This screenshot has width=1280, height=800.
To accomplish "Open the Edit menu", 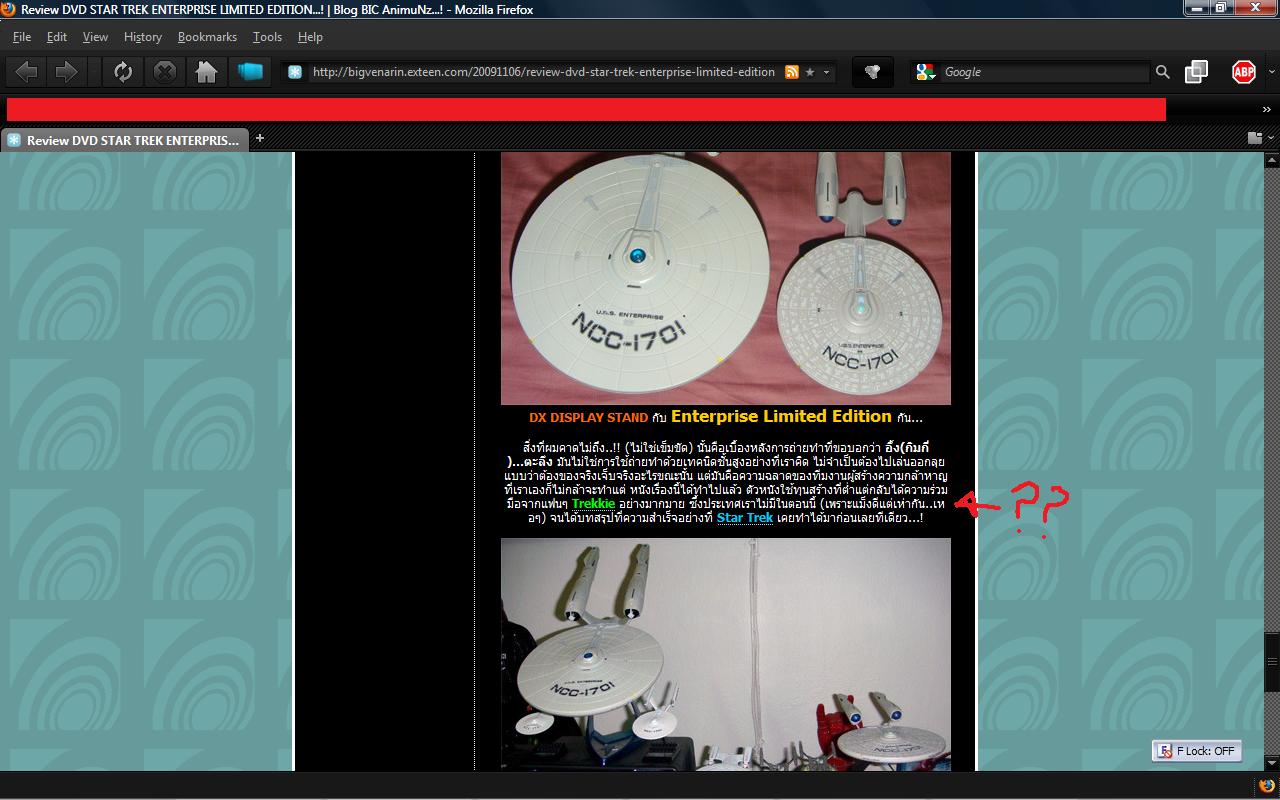I will coord(57,37).
